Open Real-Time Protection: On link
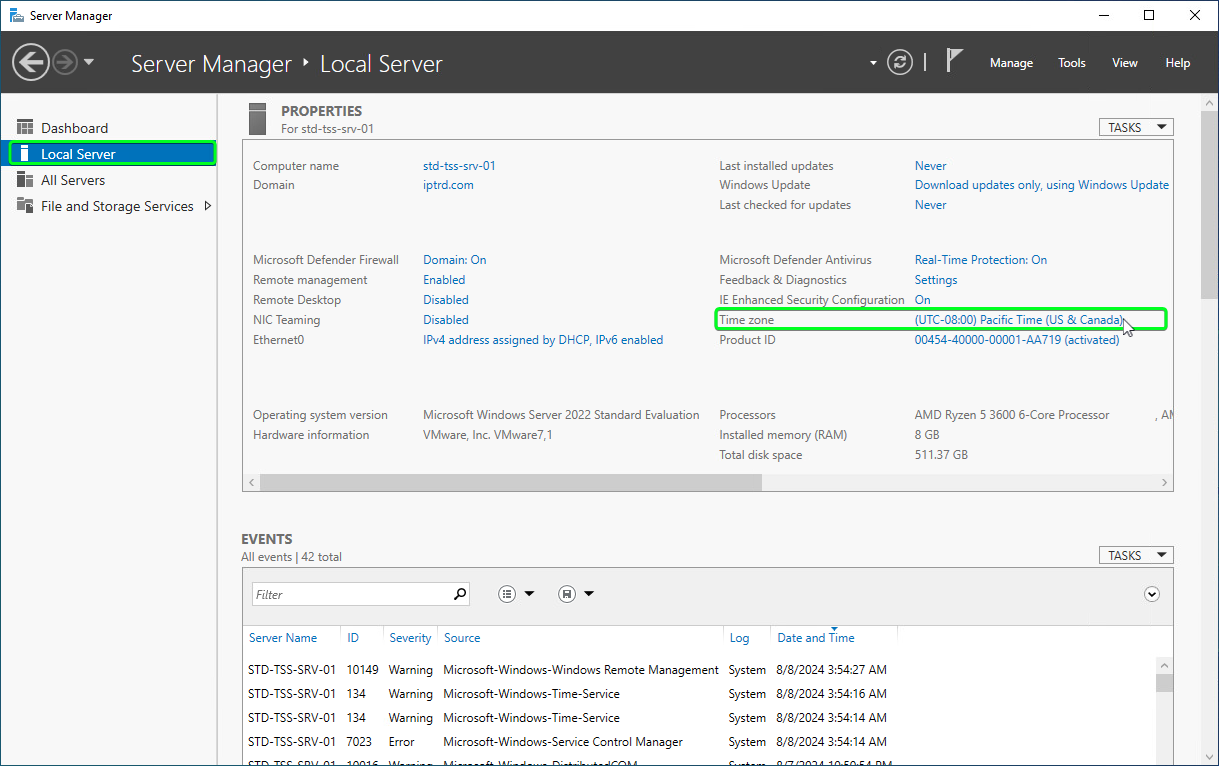This screenshot has height=766, width=1219. coord(981,260)
